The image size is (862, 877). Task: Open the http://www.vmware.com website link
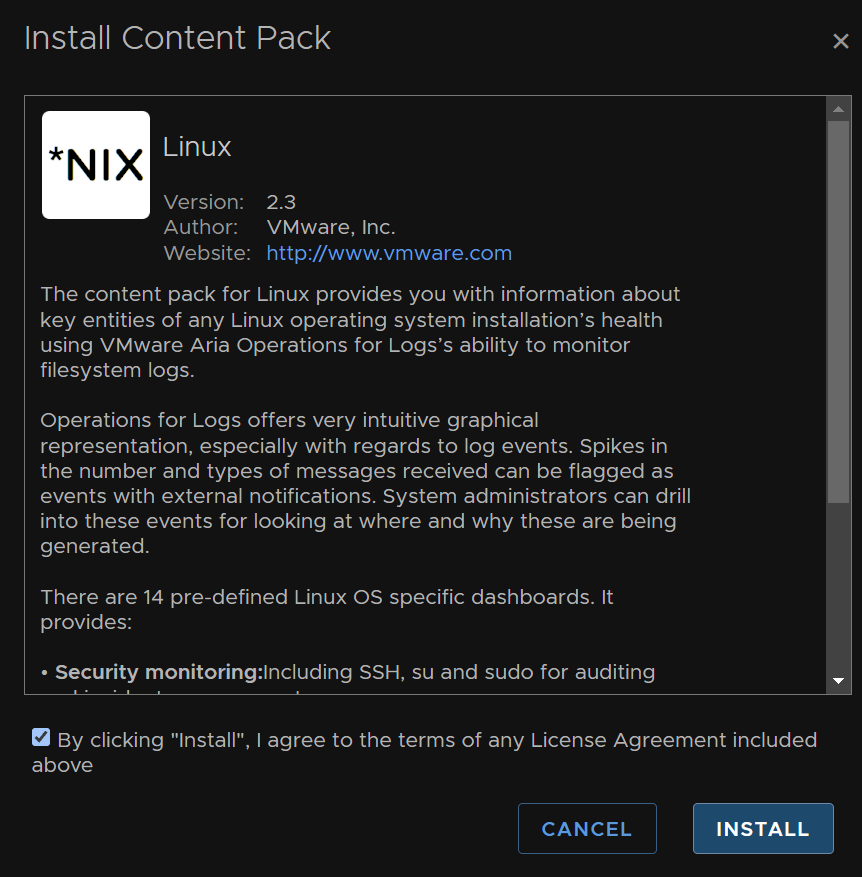389,253
